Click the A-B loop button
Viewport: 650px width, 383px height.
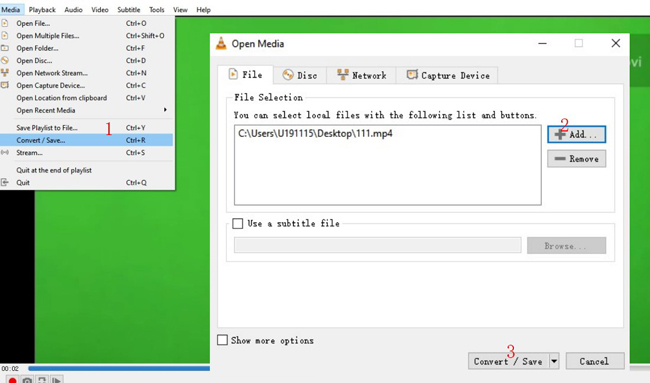42,380
